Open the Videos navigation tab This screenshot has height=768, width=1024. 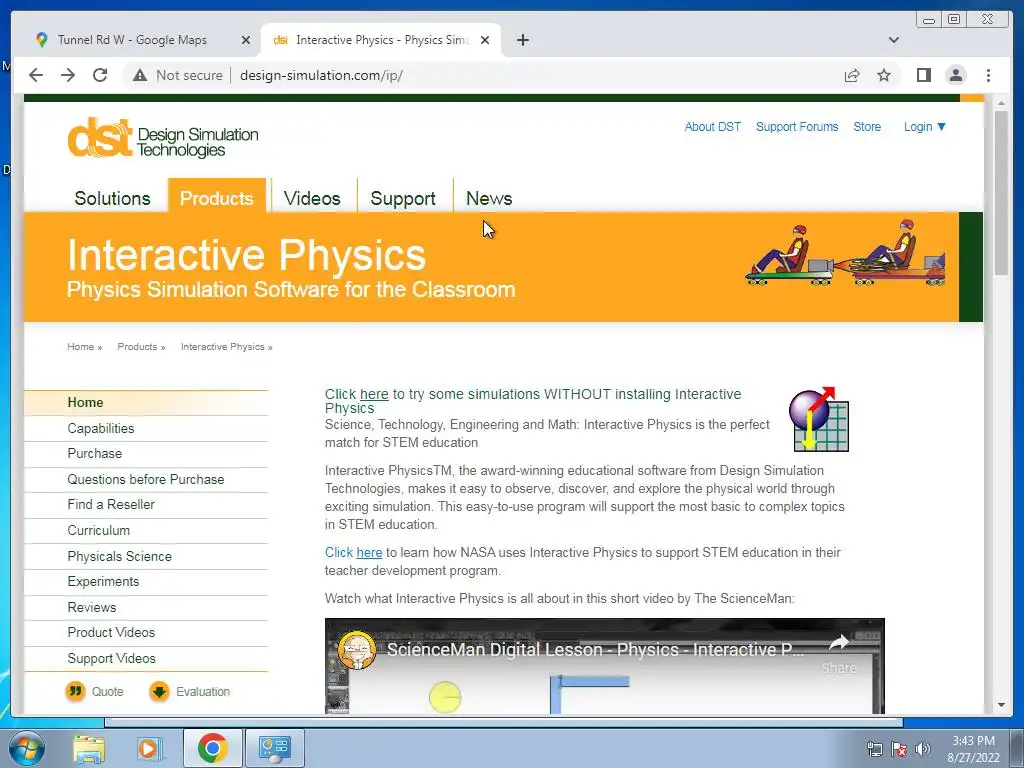click(x=312, y=198)
